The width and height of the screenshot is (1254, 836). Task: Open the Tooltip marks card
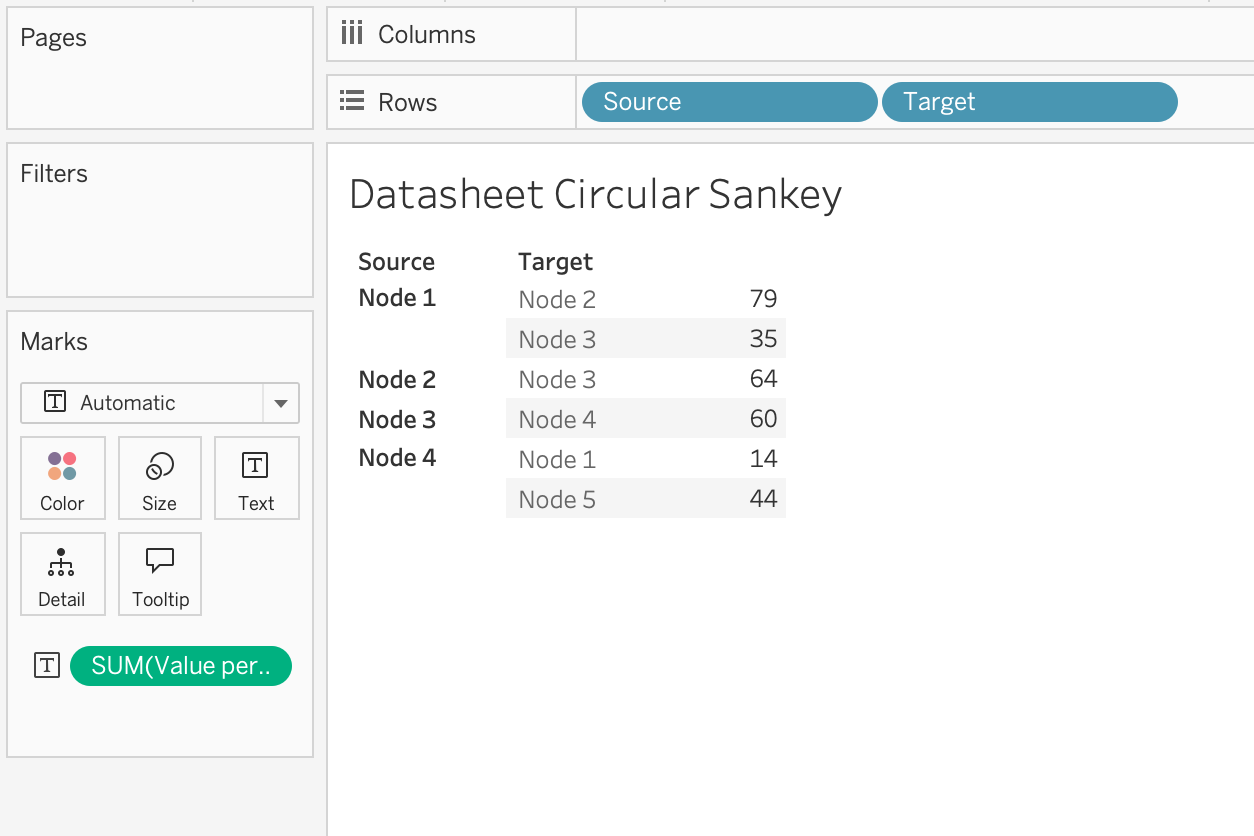click(160, 574)
